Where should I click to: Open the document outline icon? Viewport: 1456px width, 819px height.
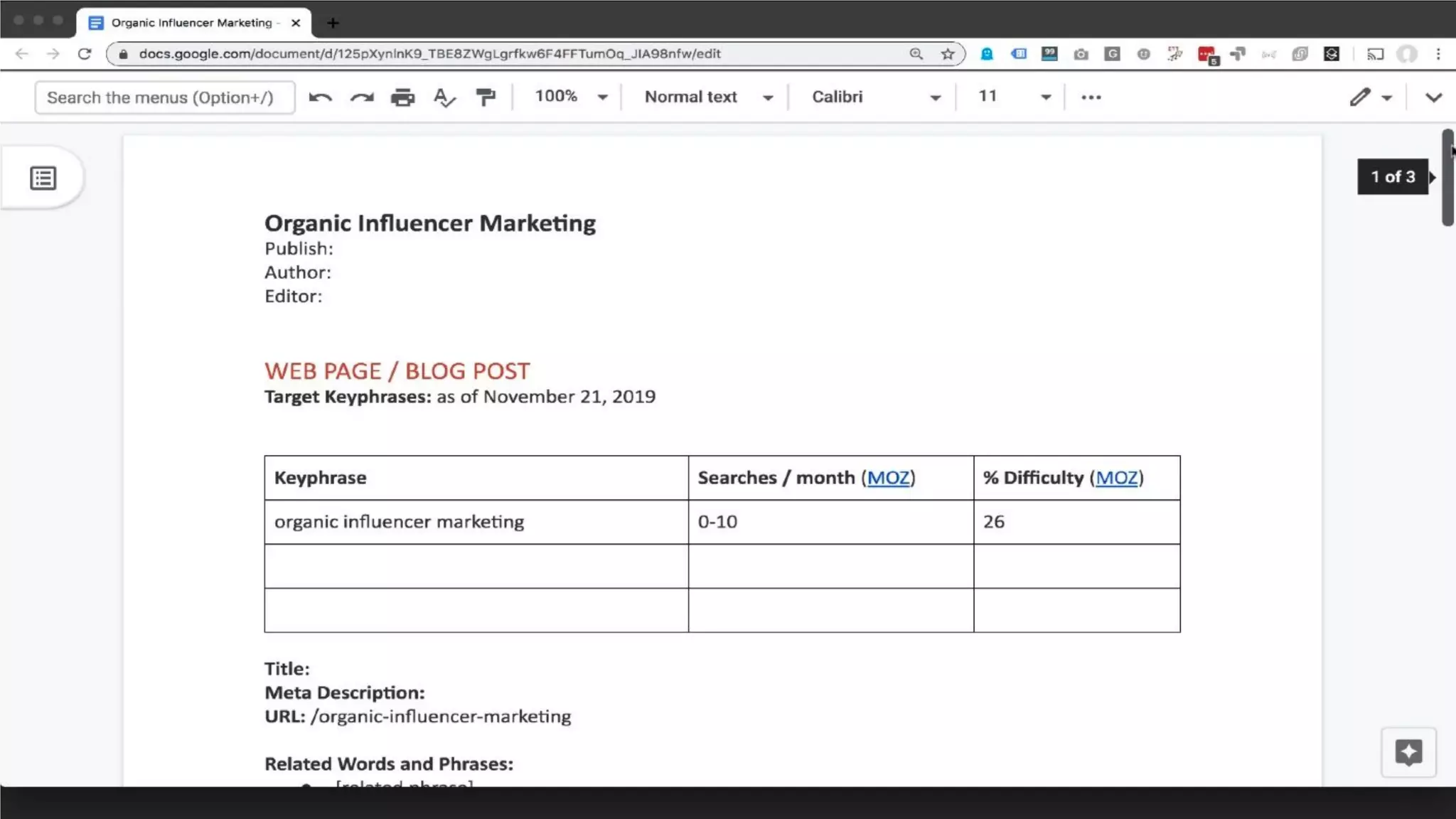tap(43, 178)
